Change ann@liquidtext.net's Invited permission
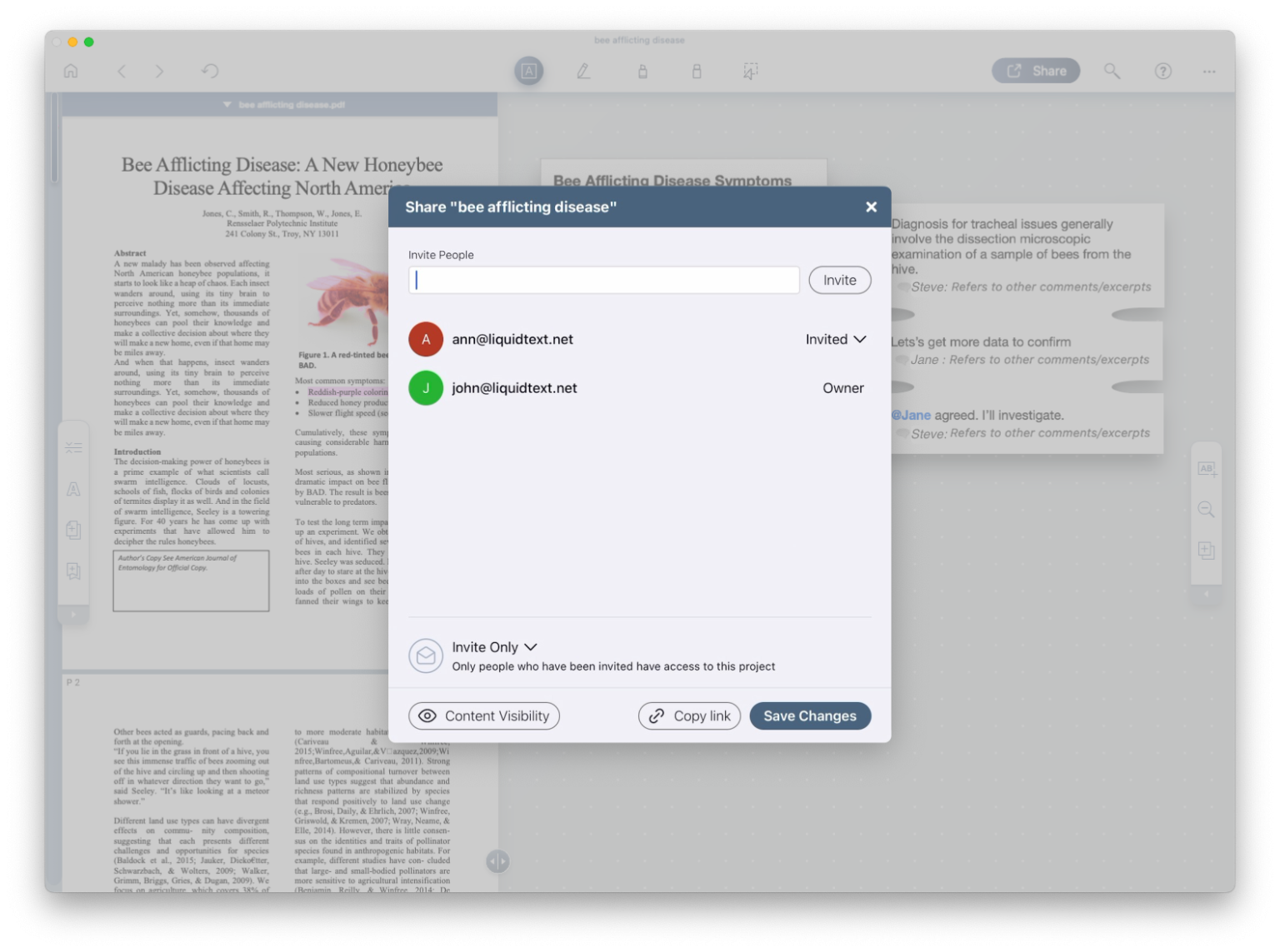1280x952 pixels. 835,339
